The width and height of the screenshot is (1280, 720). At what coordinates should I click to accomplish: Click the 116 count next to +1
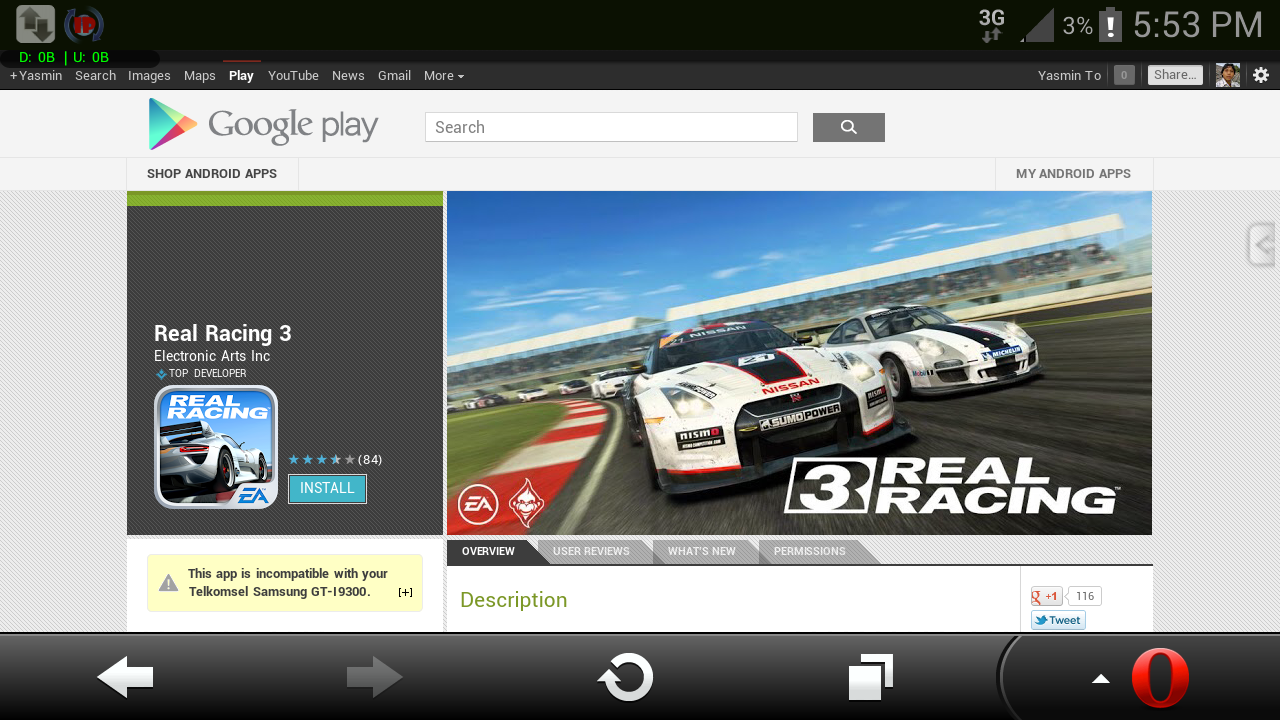(1085, 596)
